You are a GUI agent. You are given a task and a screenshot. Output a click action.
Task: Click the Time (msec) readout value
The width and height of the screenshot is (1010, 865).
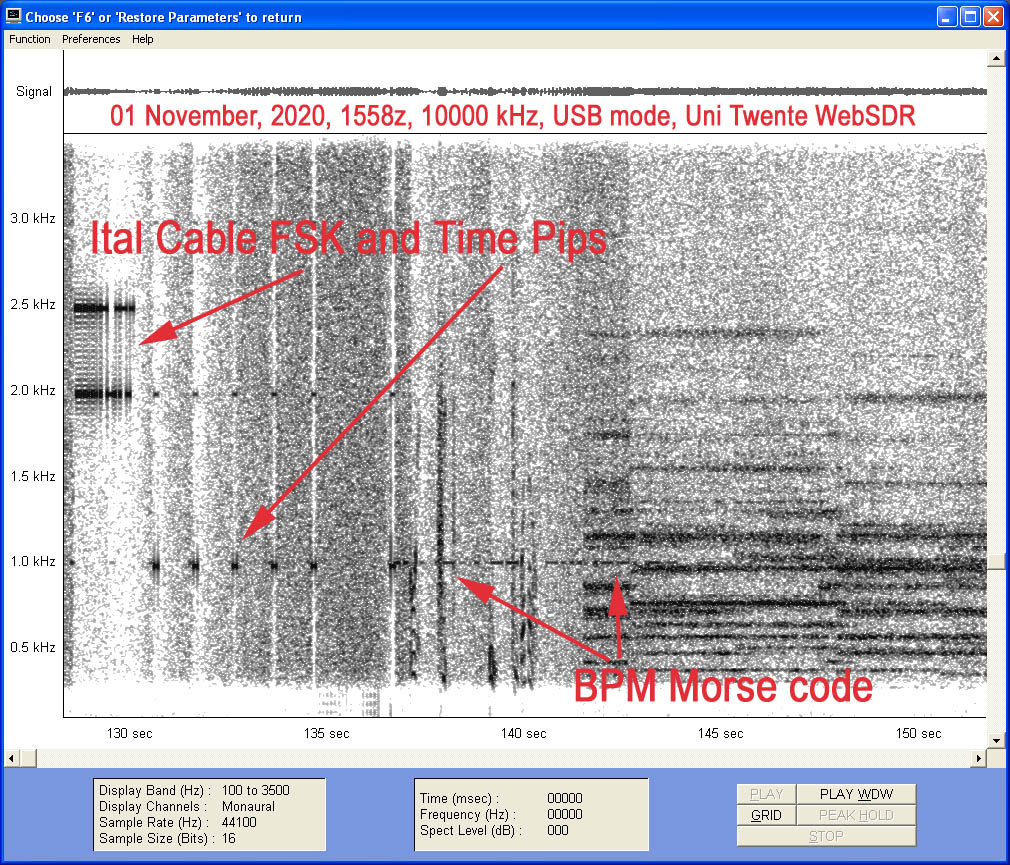pyautogui.click(x=565, y=798)
